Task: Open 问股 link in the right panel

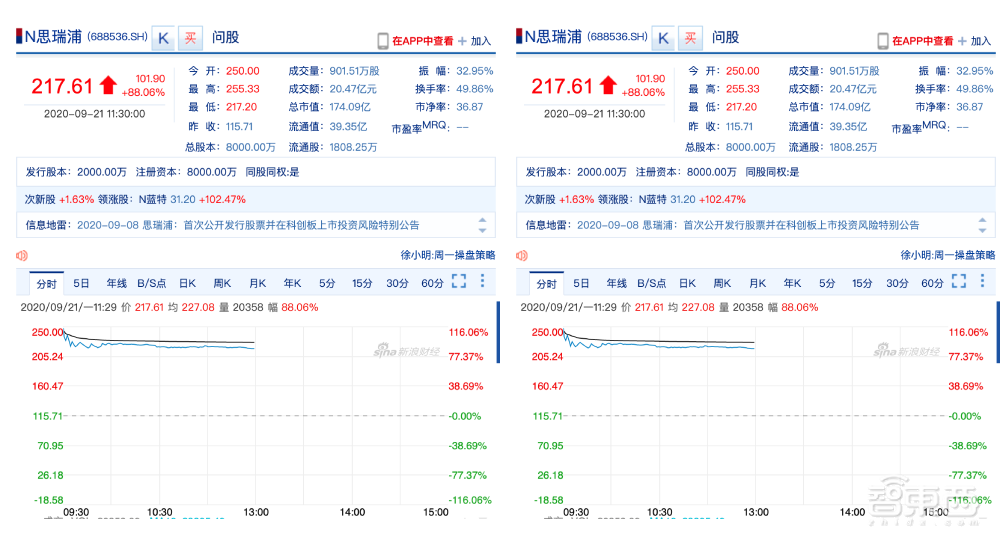Action: click(x=725, y=38)
